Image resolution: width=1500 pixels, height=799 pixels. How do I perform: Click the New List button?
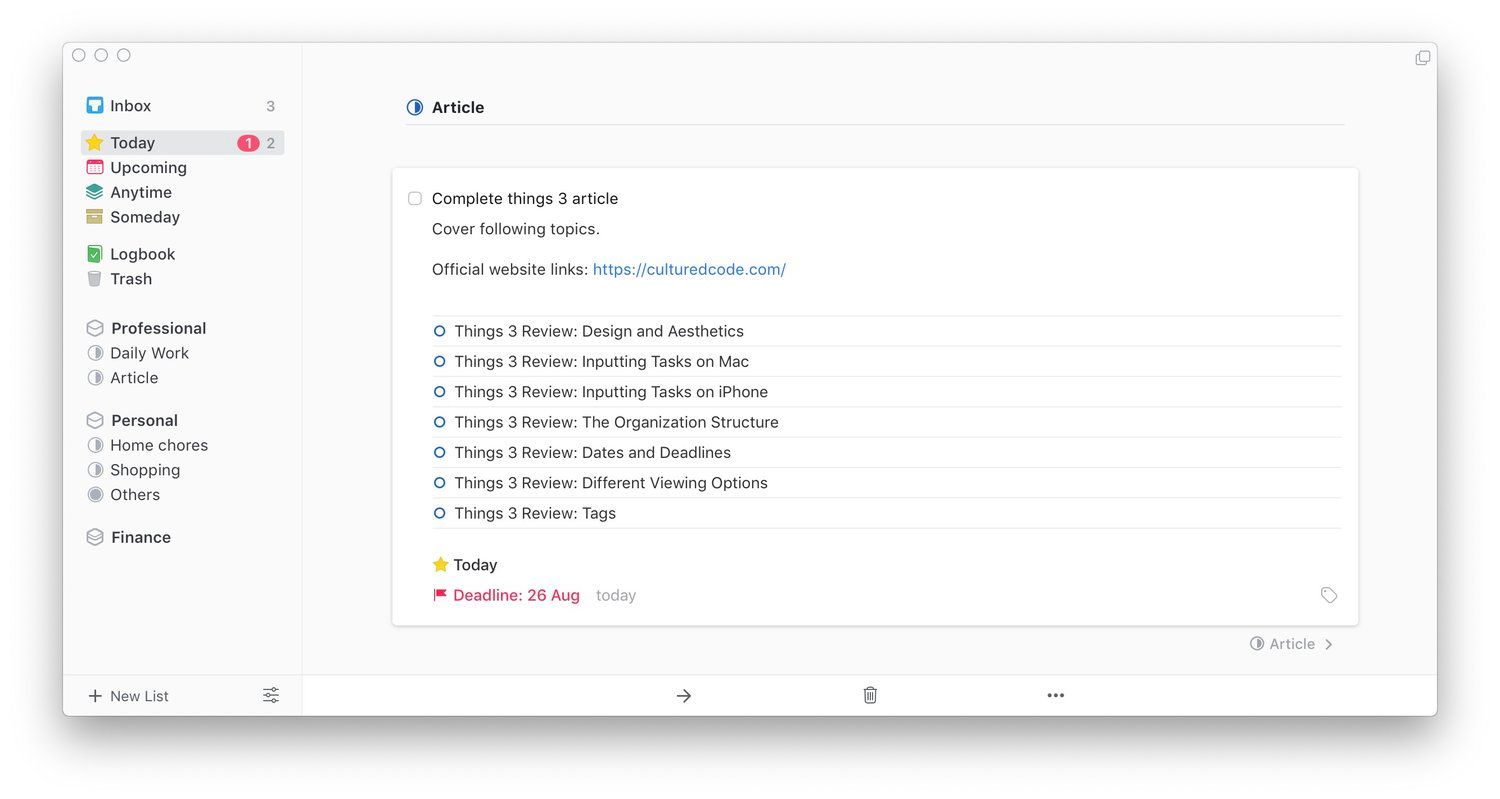[128, 696]
